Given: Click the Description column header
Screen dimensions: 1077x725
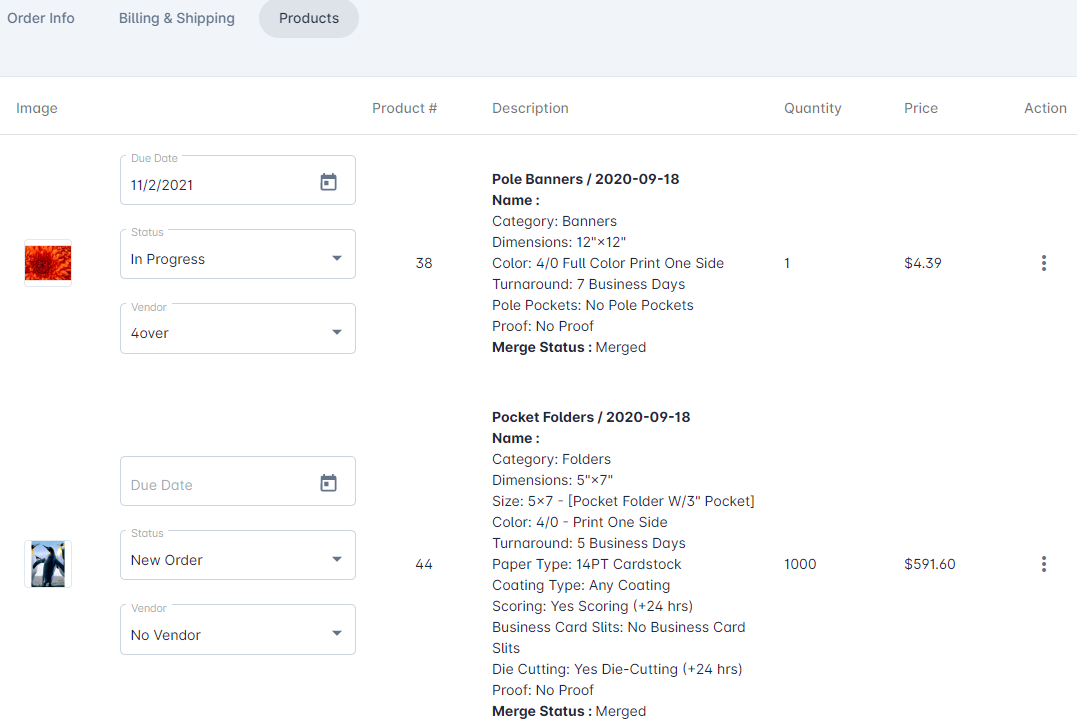Looking at the screenshot, I should [530, 108].
